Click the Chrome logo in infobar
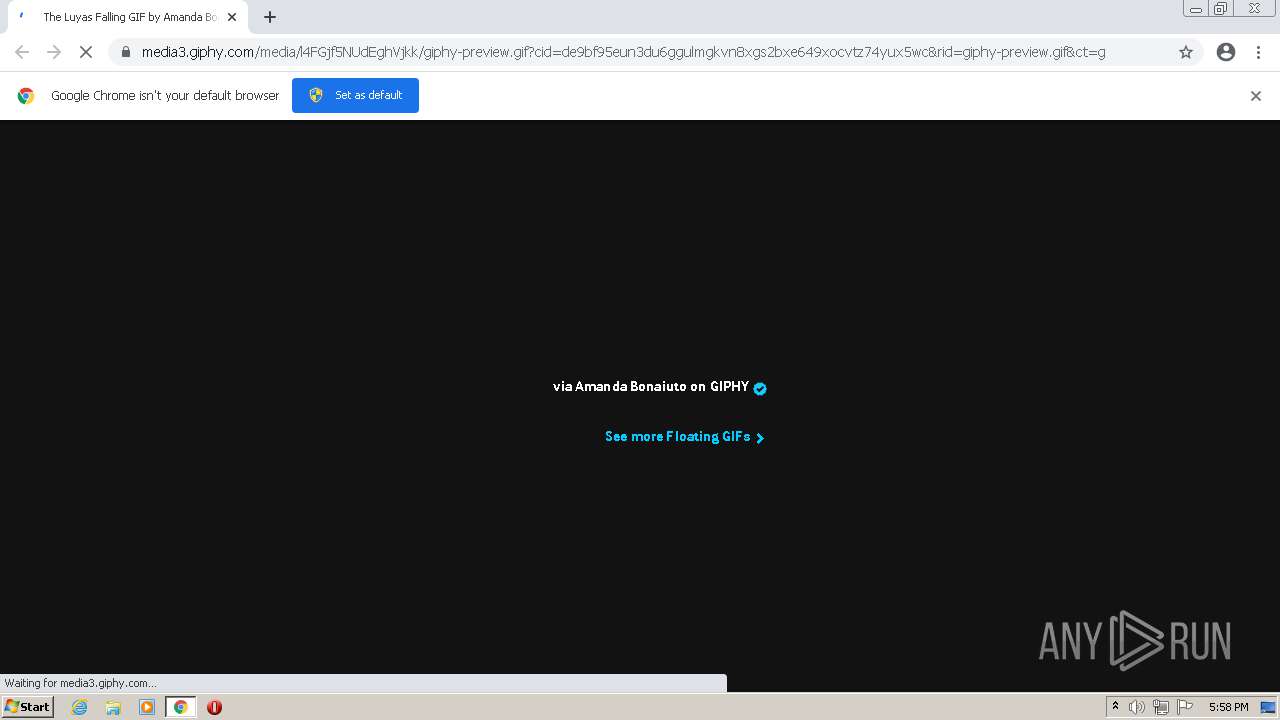The height and width of the screenshot is (720, 1280). click(x=26, y=96)
